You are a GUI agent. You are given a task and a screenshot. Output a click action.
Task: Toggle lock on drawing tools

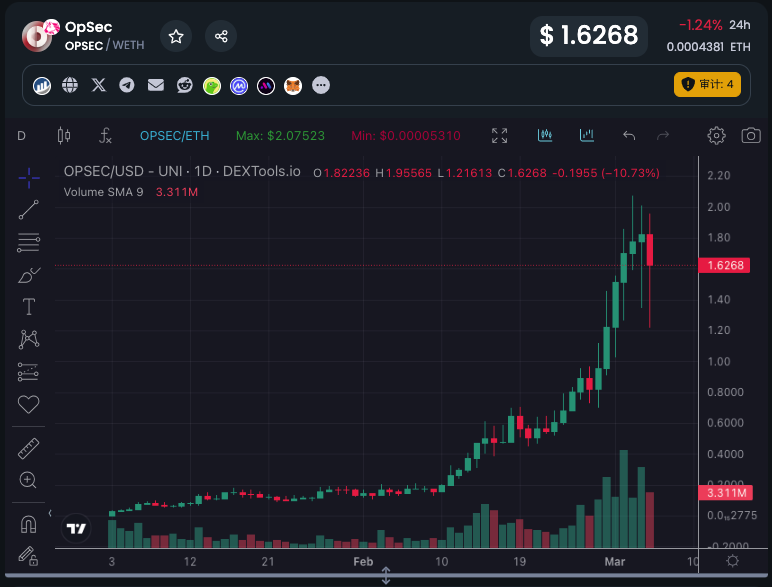click(29, 556)
